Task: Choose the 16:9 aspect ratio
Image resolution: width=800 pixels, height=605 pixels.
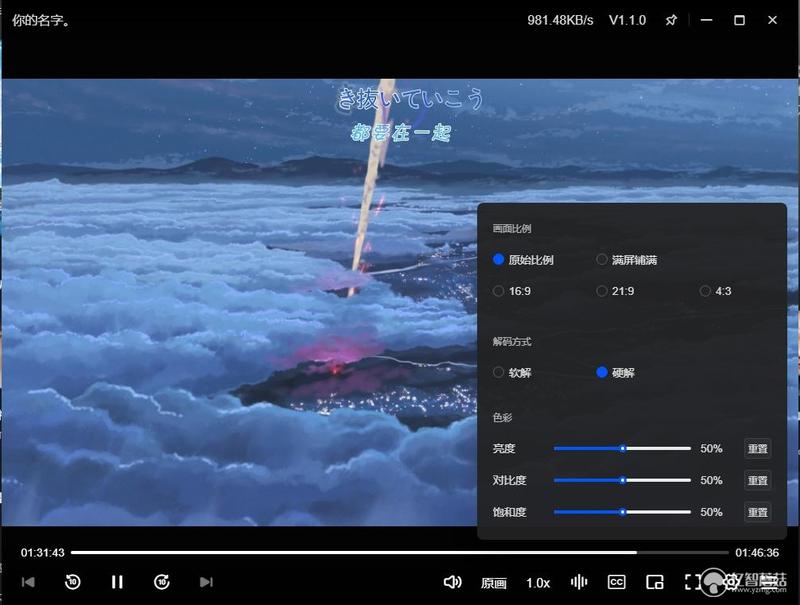Action: (x=512, y=291)
